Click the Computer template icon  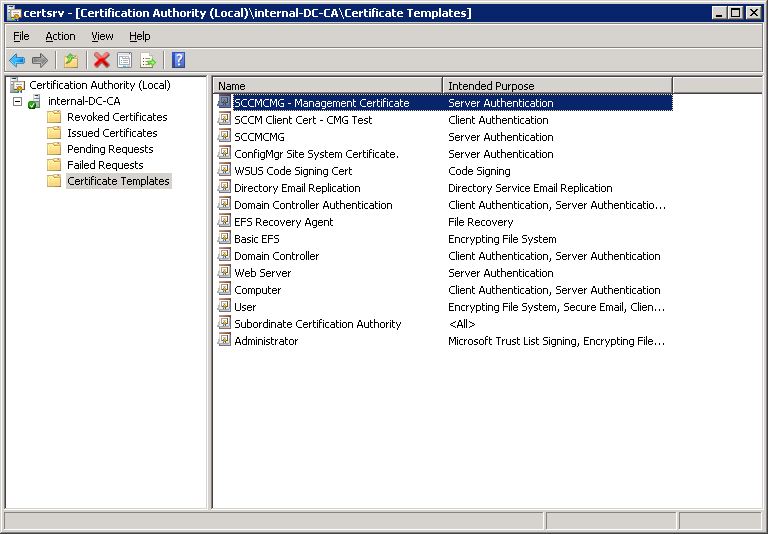[x=224, y=289]
